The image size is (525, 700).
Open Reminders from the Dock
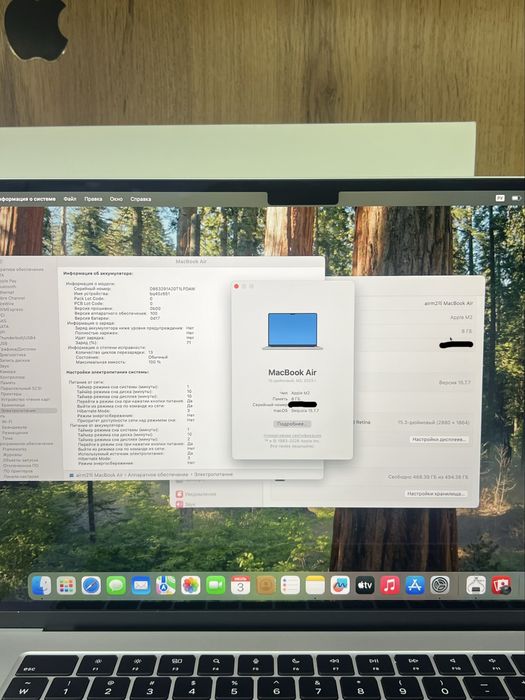(290, 585)
